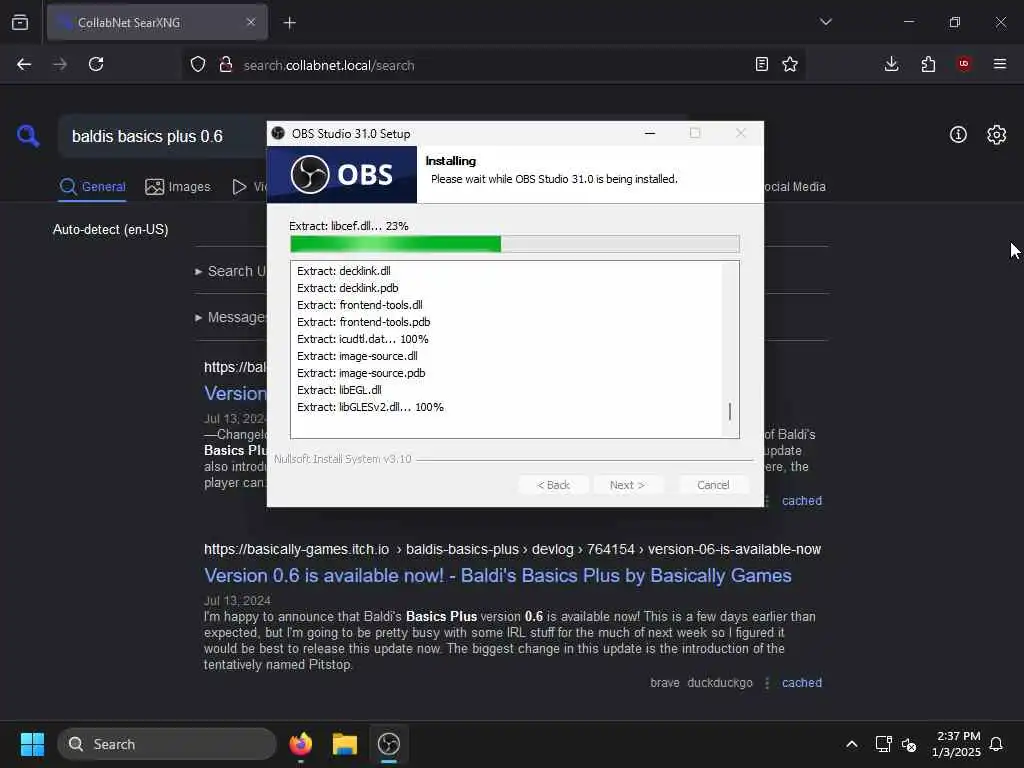Open Windows Start menu
The width and height of the screenshot is (1024, 768).
pos(32,744)
